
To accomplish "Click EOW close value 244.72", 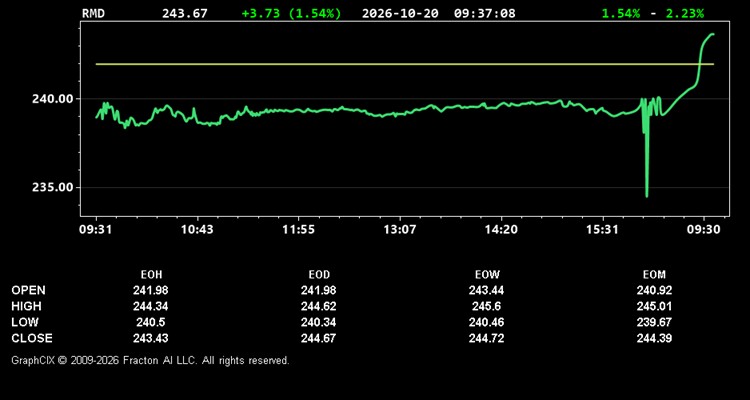I will pyautogui.click(x=486, y=338).
